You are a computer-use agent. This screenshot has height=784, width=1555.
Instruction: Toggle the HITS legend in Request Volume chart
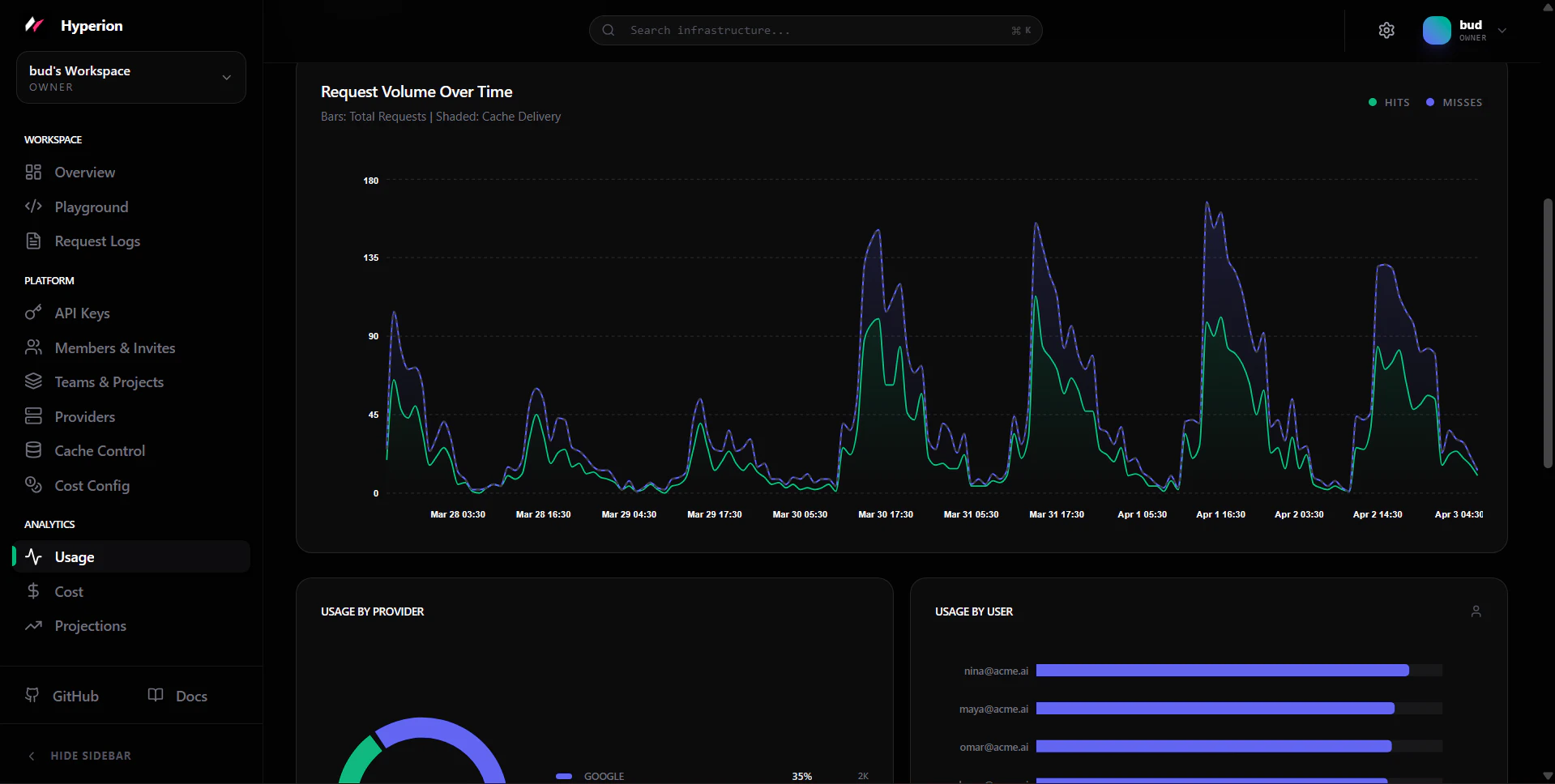click(x=1389, y=102)
